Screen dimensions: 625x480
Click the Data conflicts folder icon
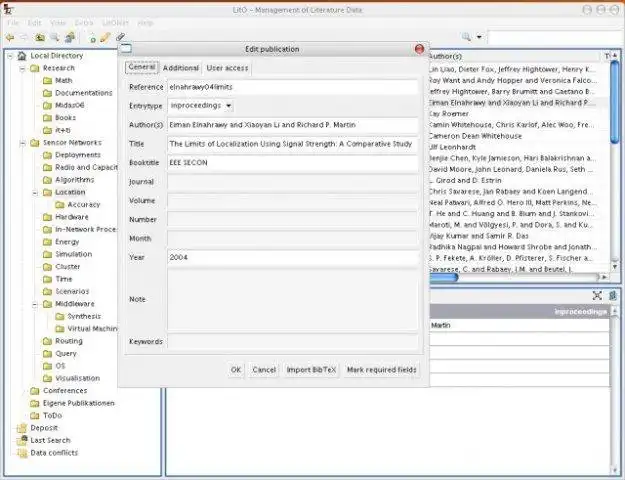[x=22, y=453]
